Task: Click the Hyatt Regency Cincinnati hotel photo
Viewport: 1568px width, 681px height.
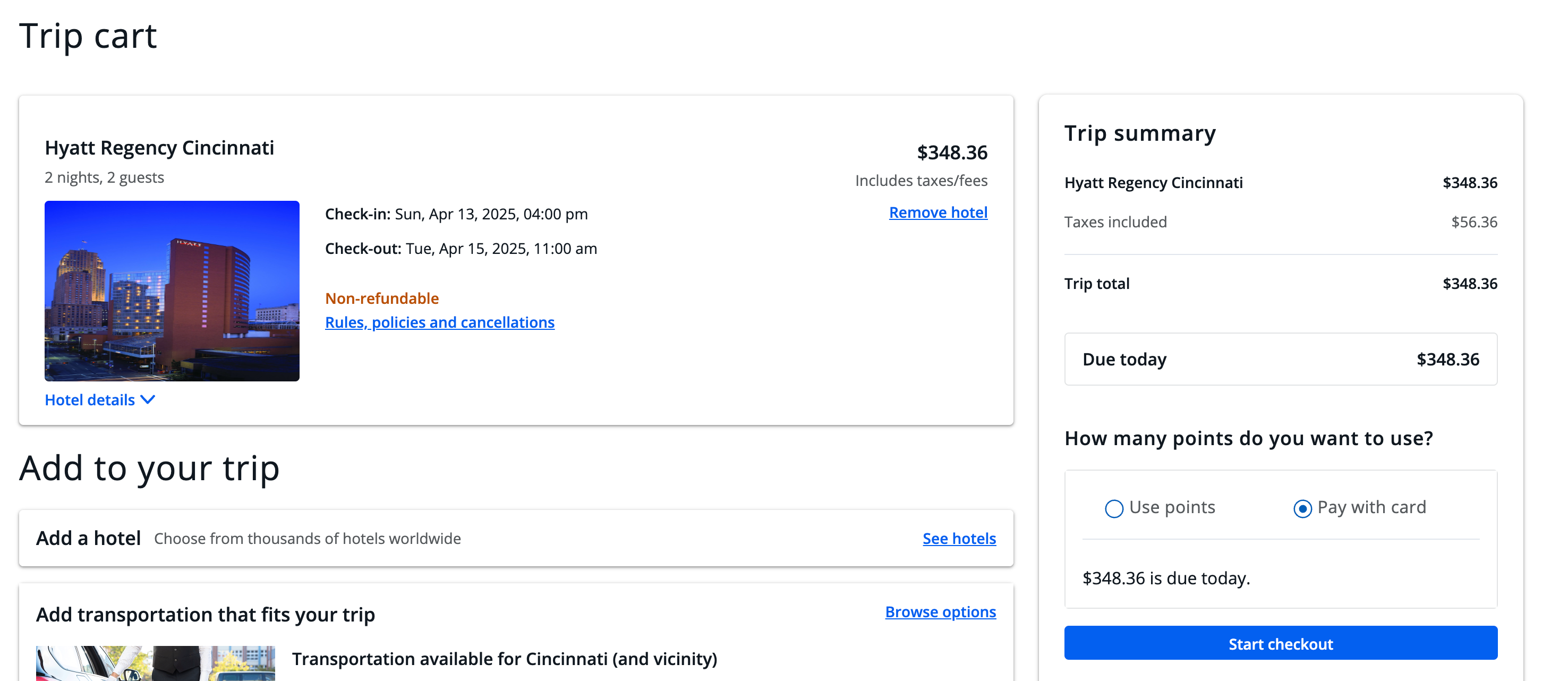Action: 171,291
